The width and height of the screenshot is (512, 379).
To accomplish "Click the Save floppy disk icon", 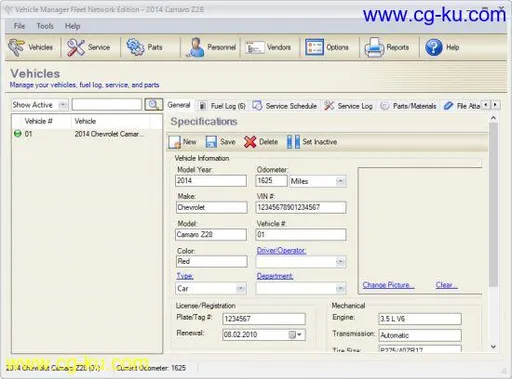I will tap(211, 142).
